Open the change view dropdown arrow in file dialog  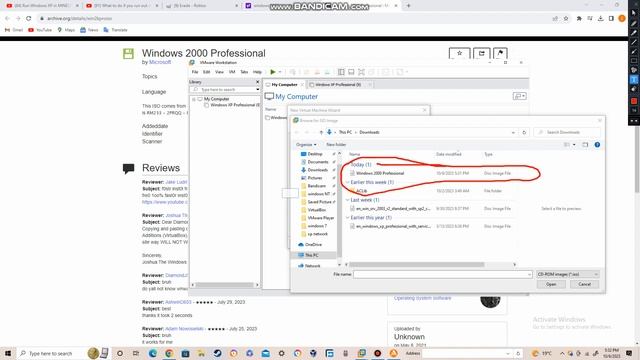574,144
